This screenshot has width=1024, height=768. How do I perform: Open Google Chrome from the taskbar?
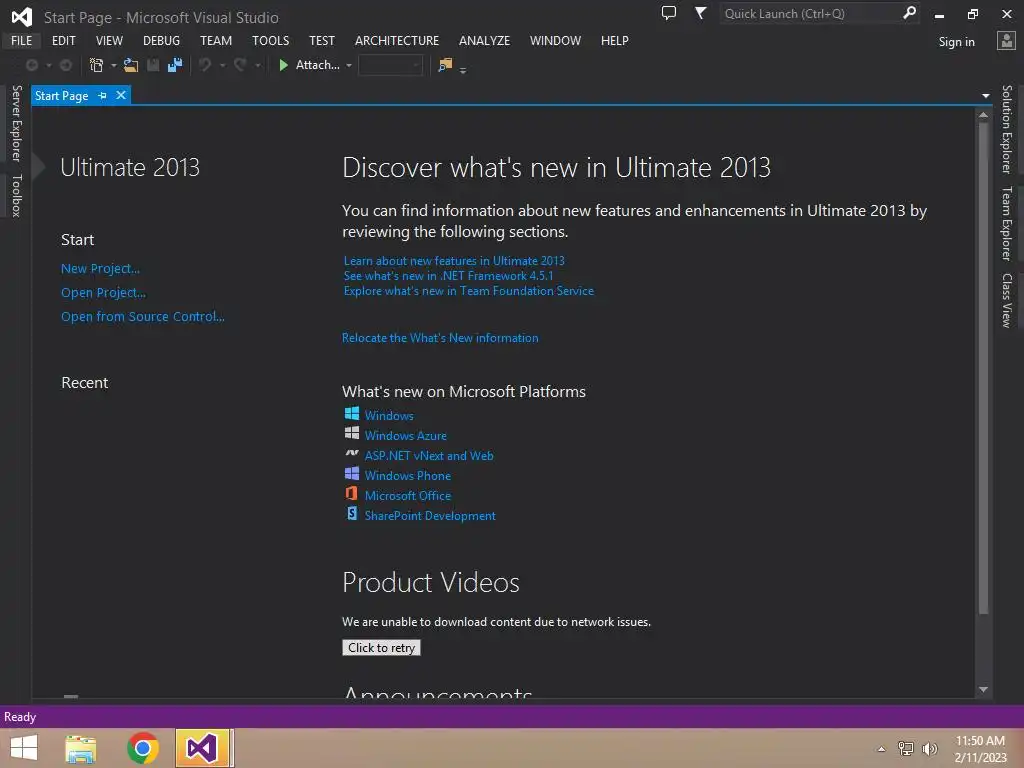point(142,748)
